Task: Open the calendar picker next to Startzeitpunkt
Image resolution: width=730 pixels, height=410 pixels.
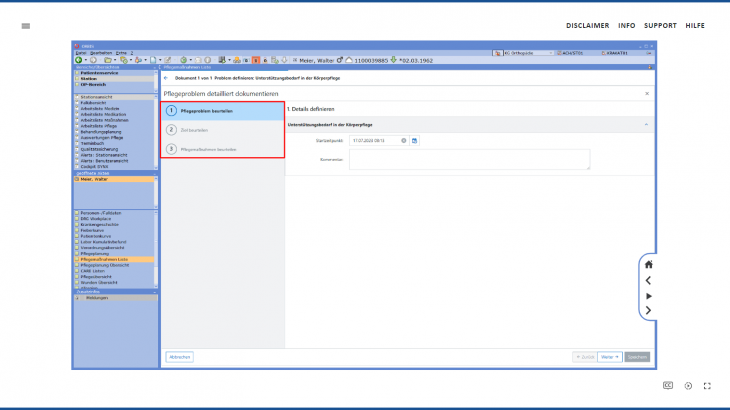Action: pyautogui.click(x=415, y=140)
